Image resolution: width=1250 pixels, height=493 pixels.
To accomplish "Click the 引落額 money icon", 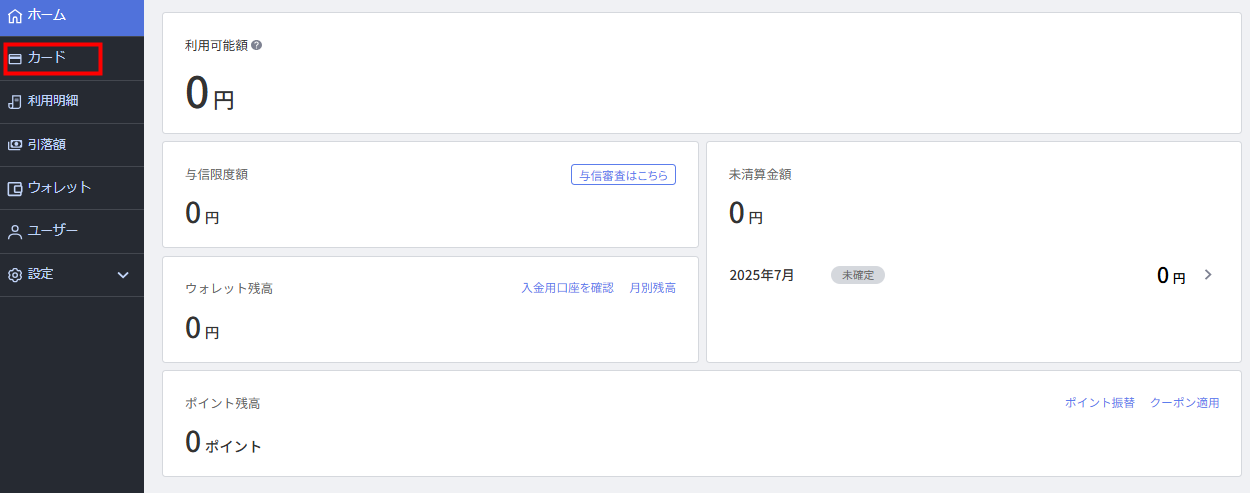I will (x=15, y=145).
